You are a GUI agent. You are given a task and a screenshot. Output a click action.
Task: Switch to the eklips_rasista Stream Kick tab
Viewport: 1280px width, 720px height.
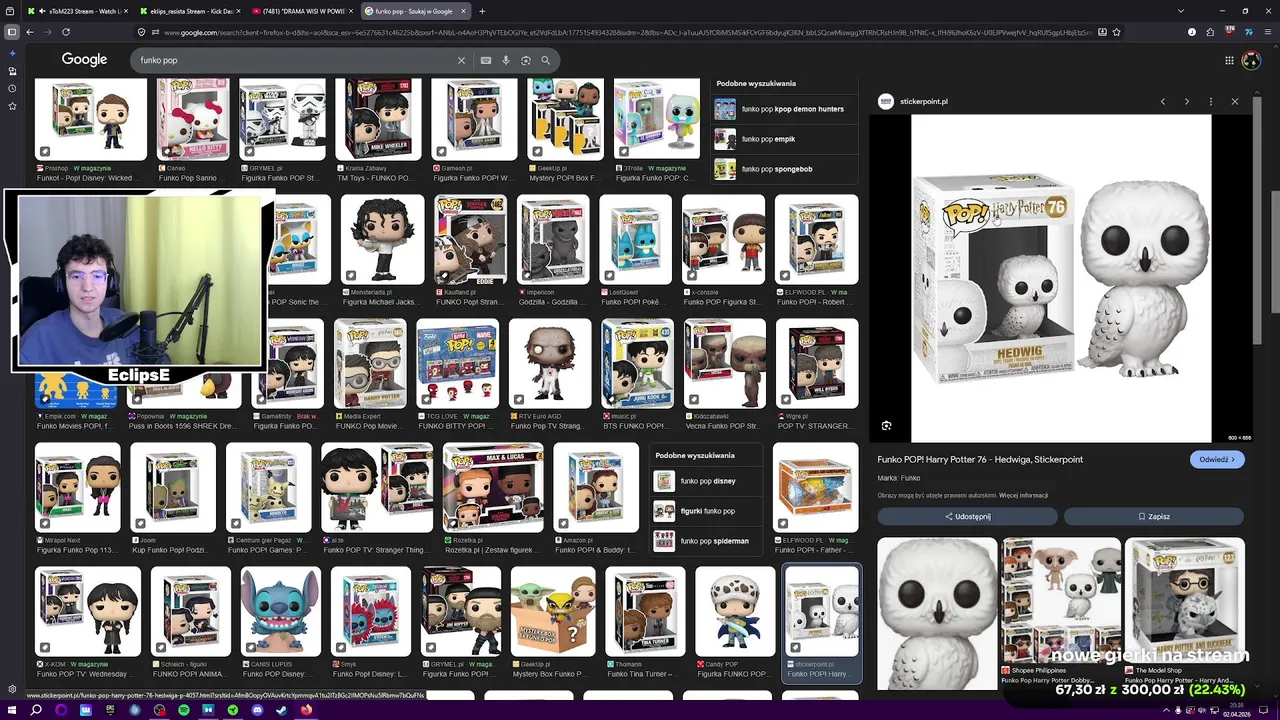[190, 11]
